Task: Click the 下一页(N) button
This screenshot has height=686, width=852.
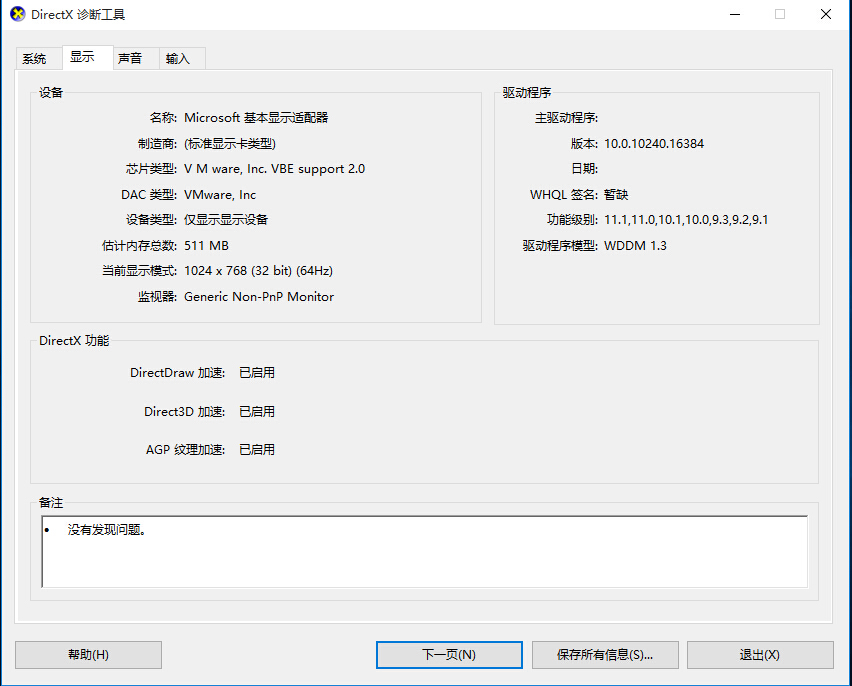Action: pyautogui.click(x=448, y=655)
